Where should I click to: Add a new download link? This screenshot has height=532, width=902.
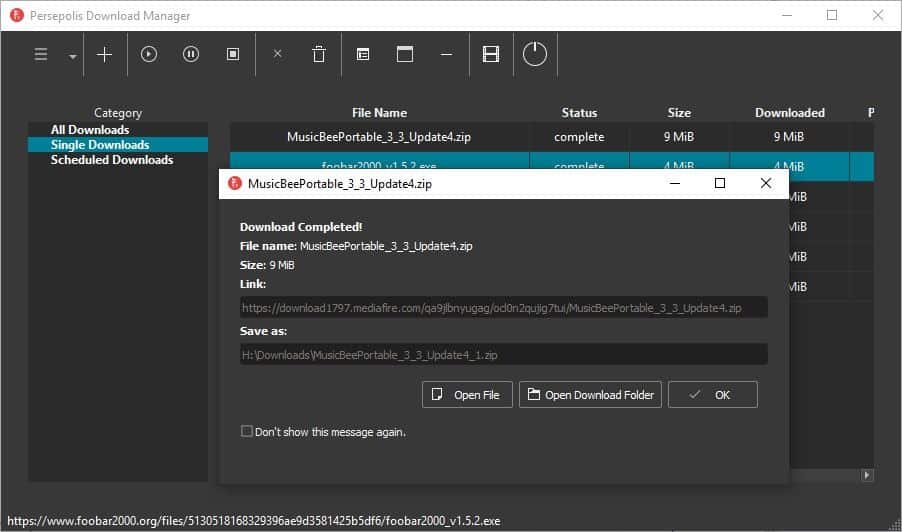[104, 55]
